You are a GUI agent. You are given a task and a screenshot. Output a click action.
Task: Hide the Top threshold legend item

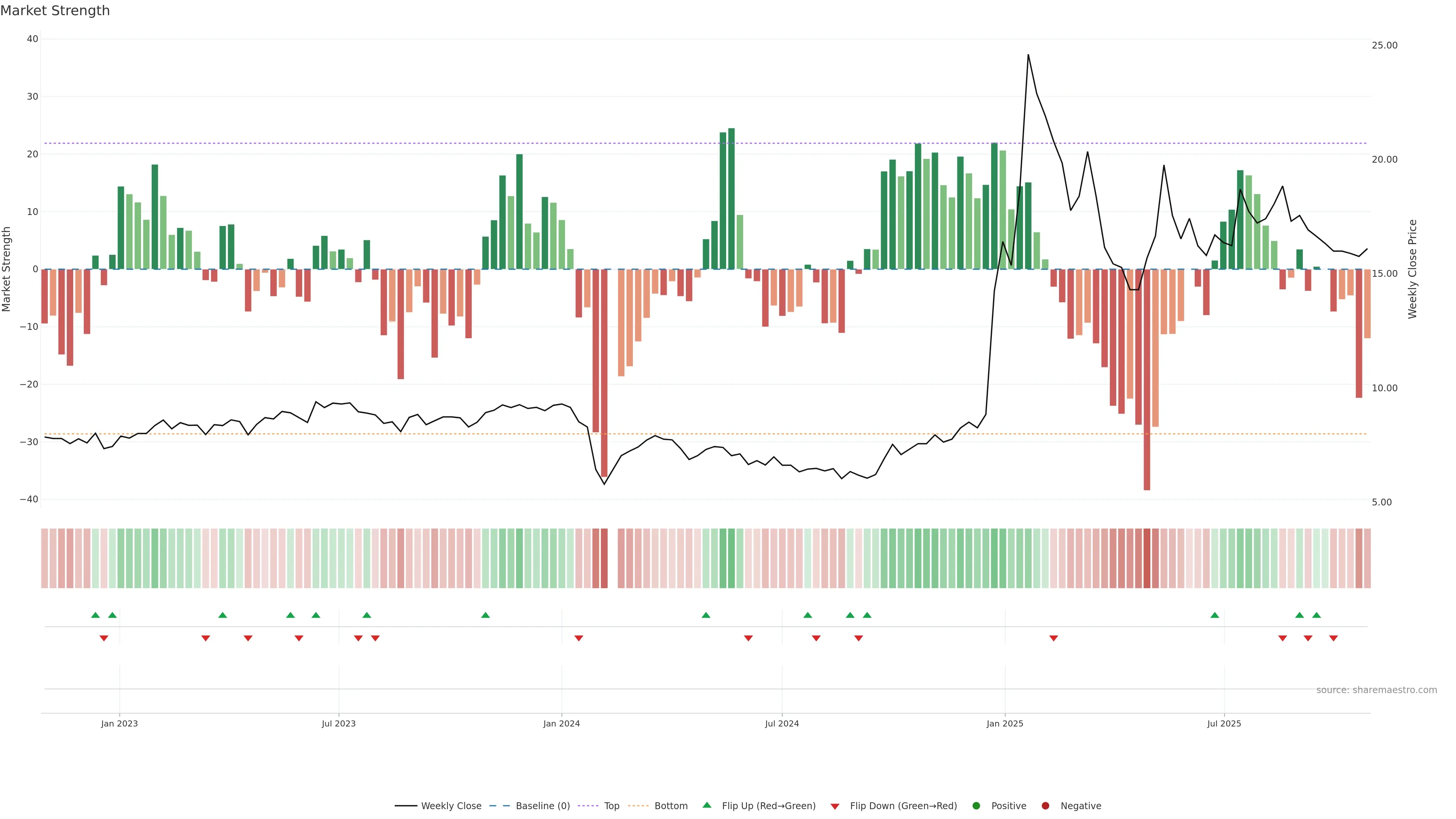tap(611, 806)
